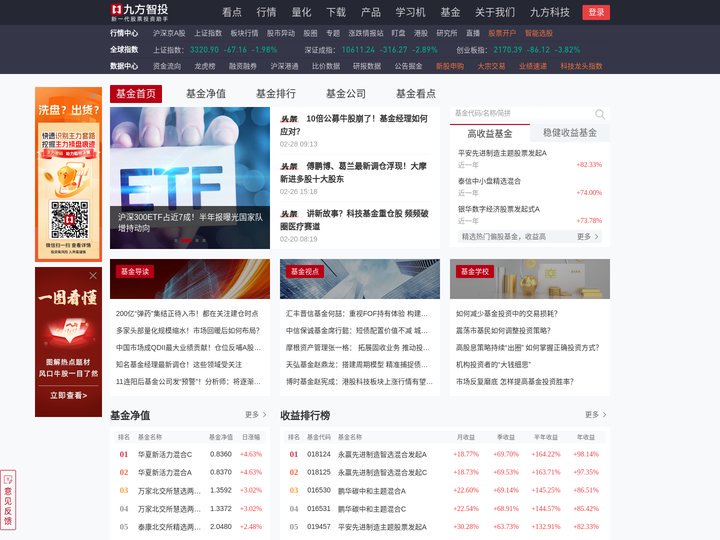Click the search magnifier icon

pos(599,114)
